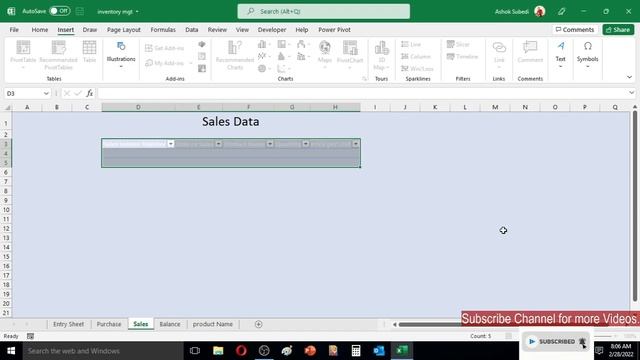Click the Link icon in Links group
Screen dimensions: 640x360
[499, 53]
